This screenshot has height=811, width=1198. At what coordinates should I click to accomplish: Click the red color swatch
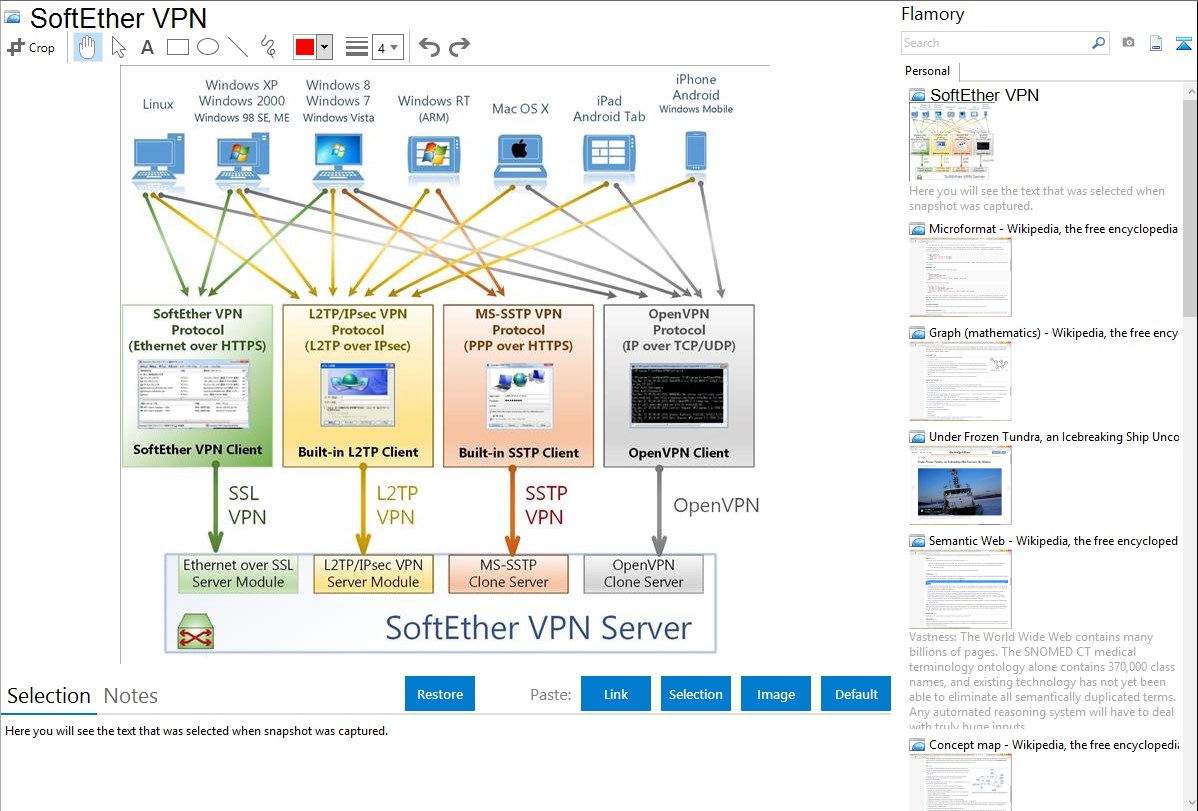305,47
